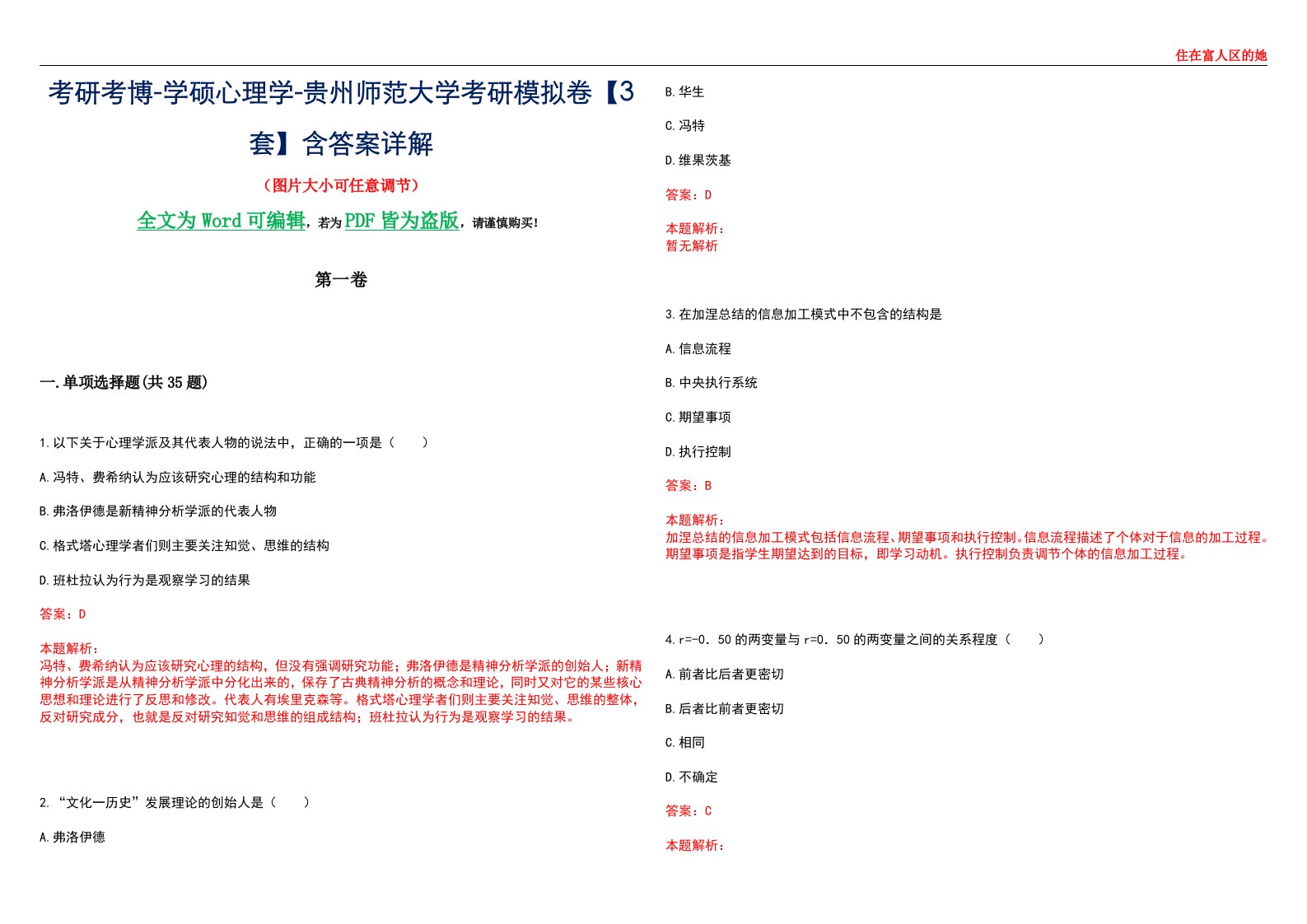Select option B 中央执行系统
The height and width of the screenshot is (924, 1307).
click(x=711, y=383)
